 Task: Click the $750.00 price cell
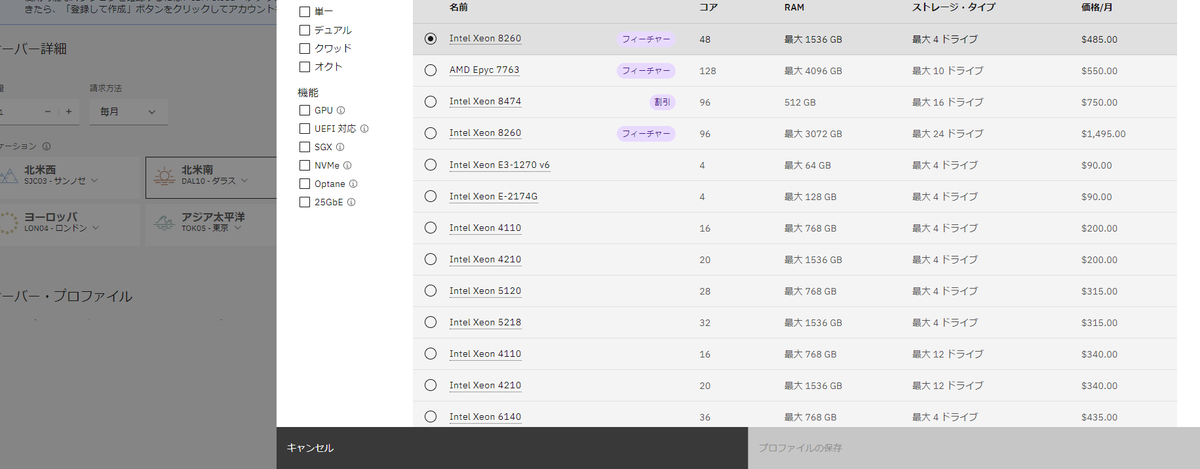[1099, 102]
